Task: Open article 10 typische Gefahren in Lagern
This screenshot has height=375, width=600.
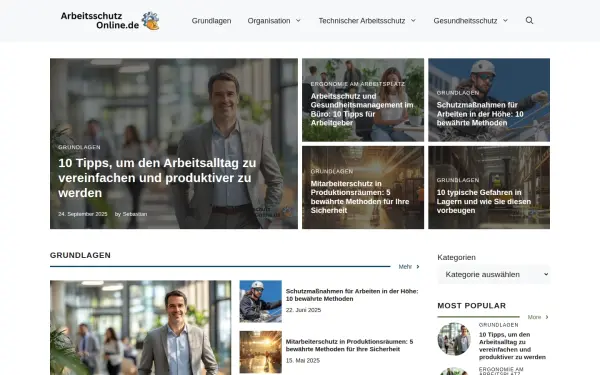Action: pyautogui.click(x=484, y=201)
